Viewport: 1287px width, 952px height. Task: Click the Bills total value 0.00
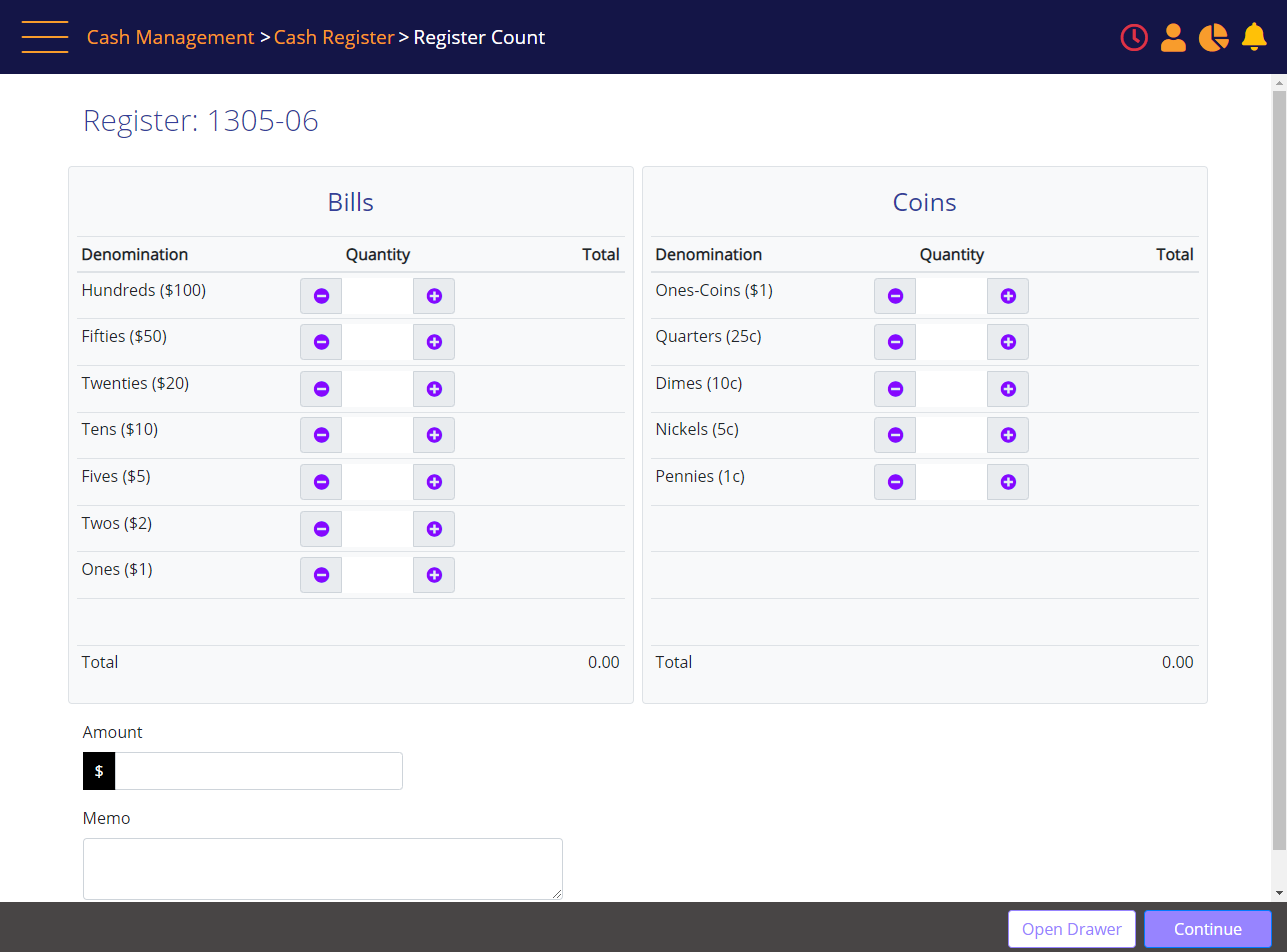tap(604, 662)
